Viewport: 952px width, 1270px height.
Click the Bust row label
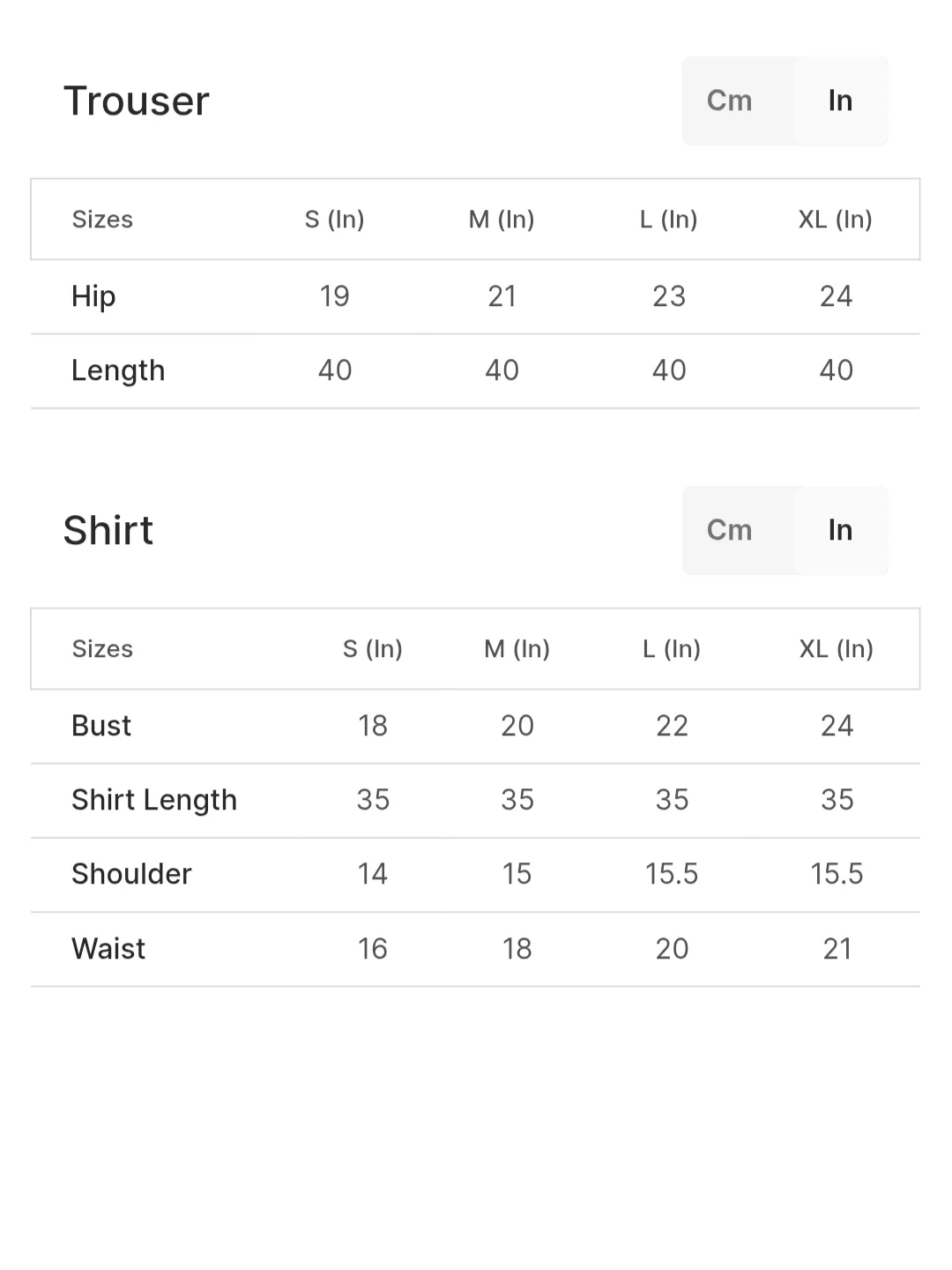[101, 726]
